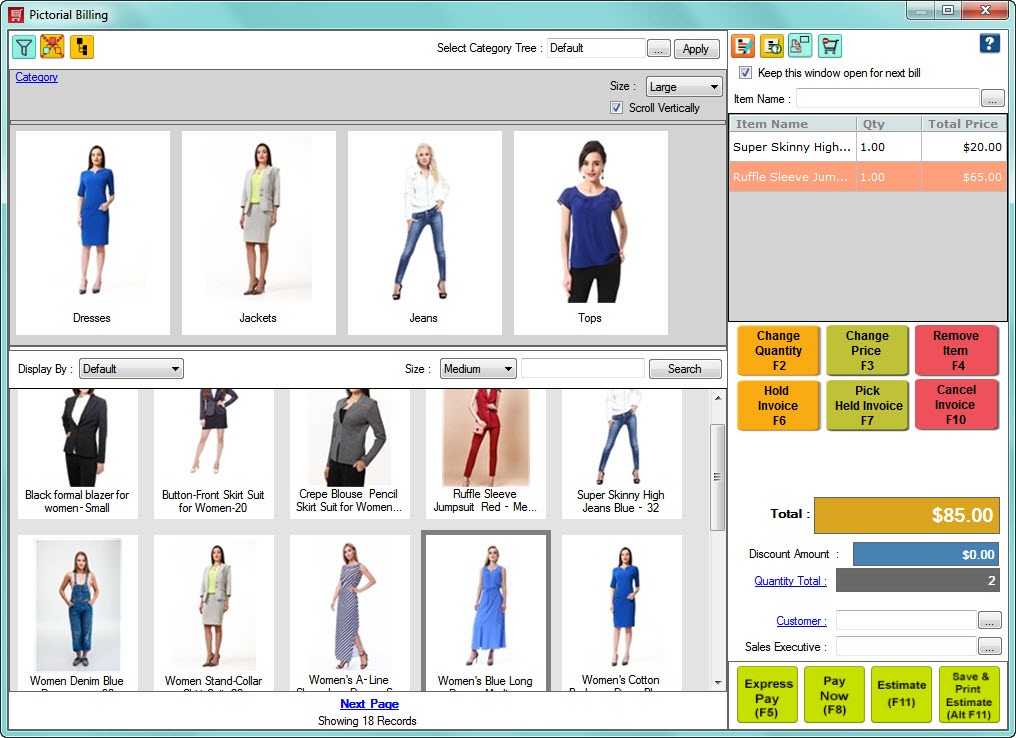Expand the Display By dropdown
The height and width of the screenshot is (738, 1016).
click(131, 369)
